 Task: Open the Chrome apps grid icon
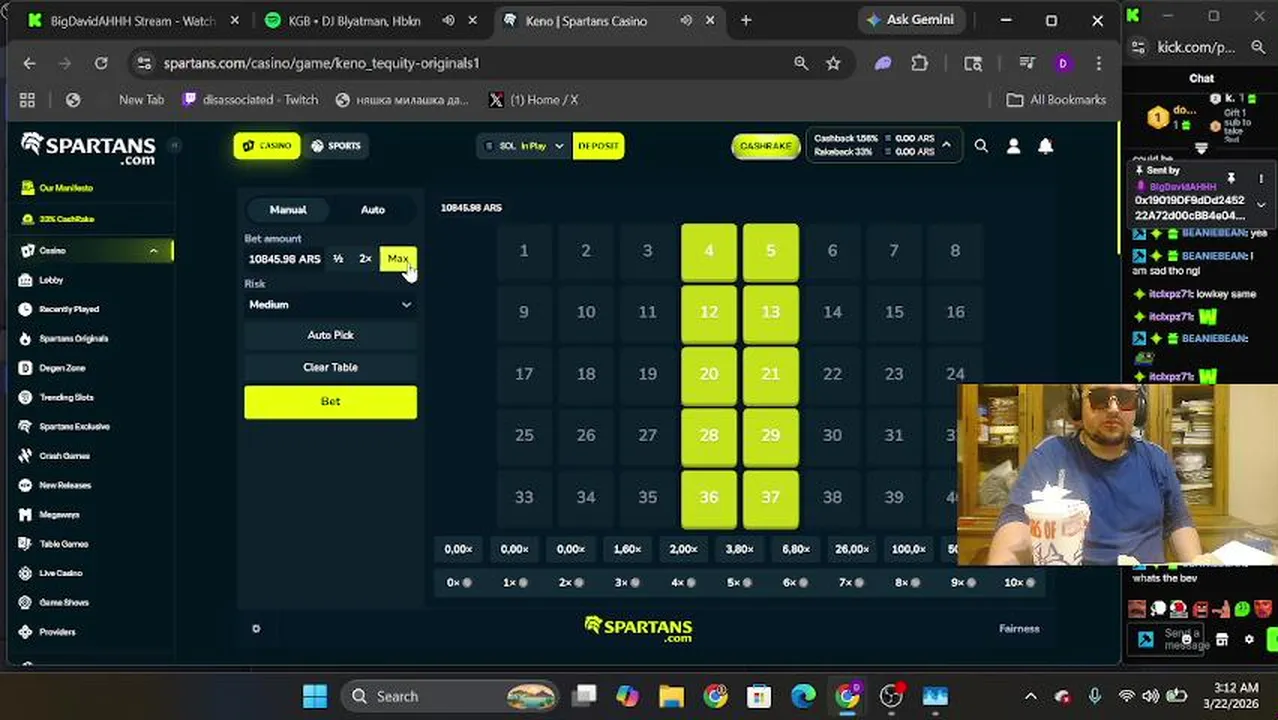tap(27, 100)
